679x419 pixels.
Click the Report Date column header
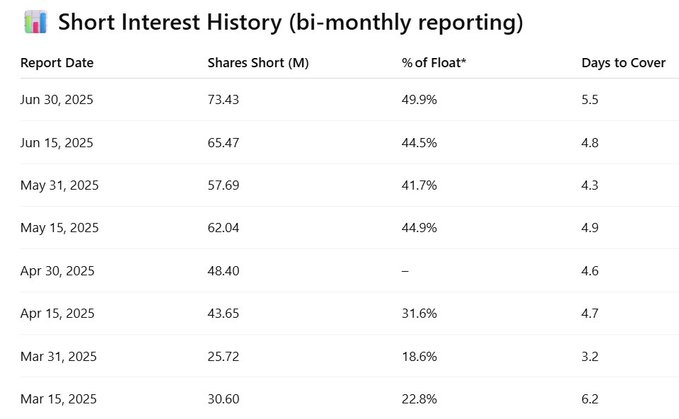(x=57, y=62)
